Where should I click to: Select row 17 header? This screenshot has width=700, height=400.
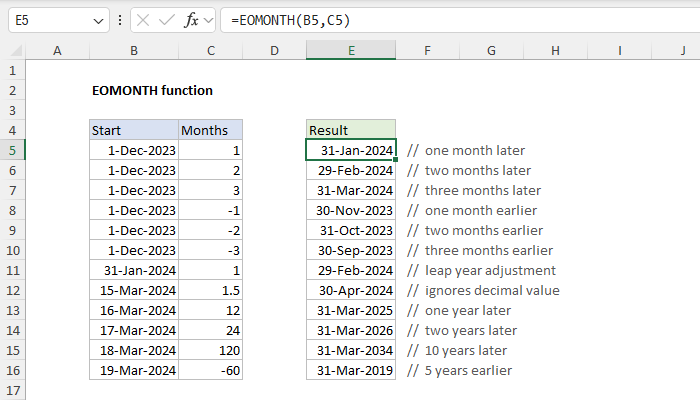[x=12, y=391]
